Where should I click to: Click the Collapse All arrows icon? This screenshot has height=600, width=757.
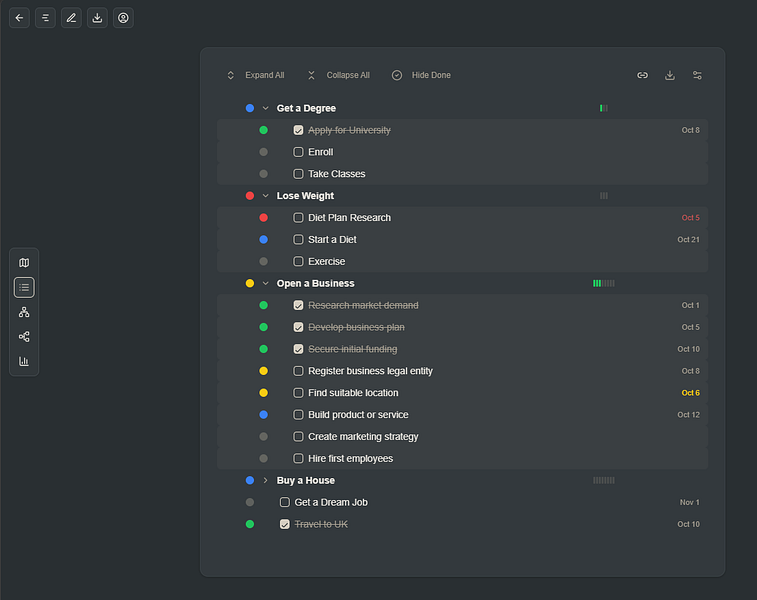(311, 75)
